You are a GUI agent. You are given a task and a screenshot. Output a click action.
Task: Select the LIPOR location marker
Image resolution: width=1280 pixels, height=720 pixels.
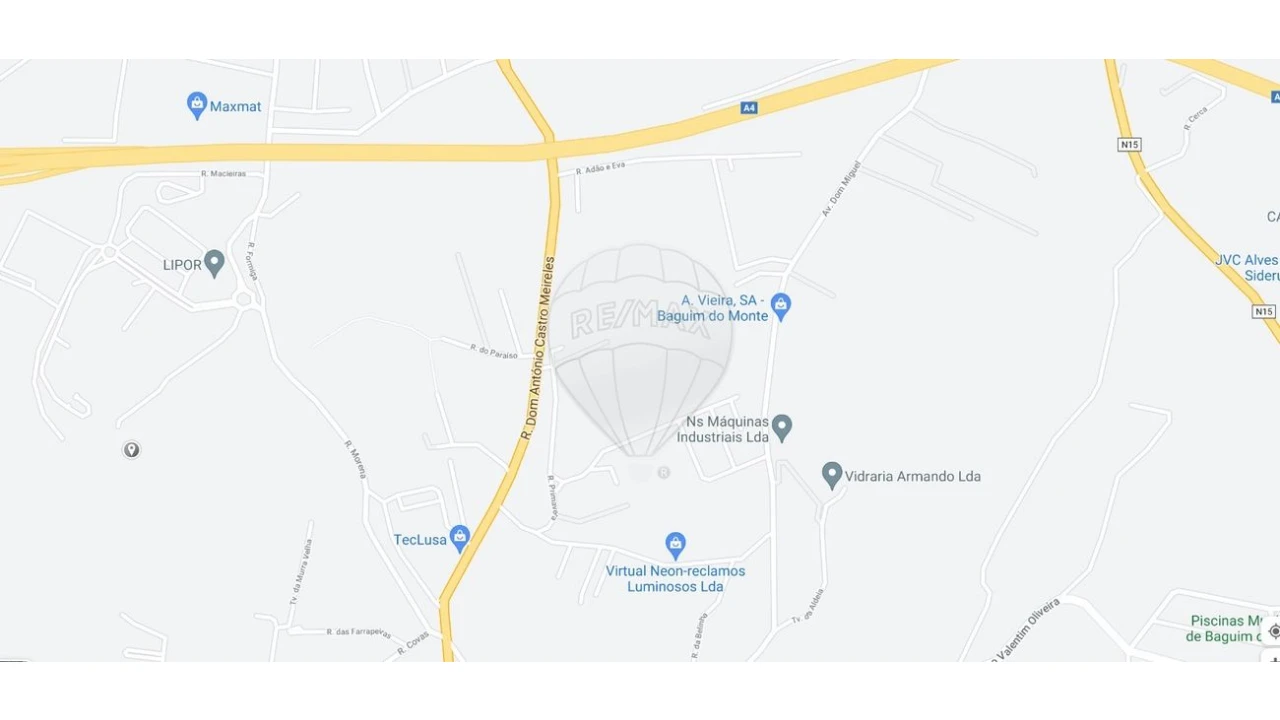click(214, 263)
